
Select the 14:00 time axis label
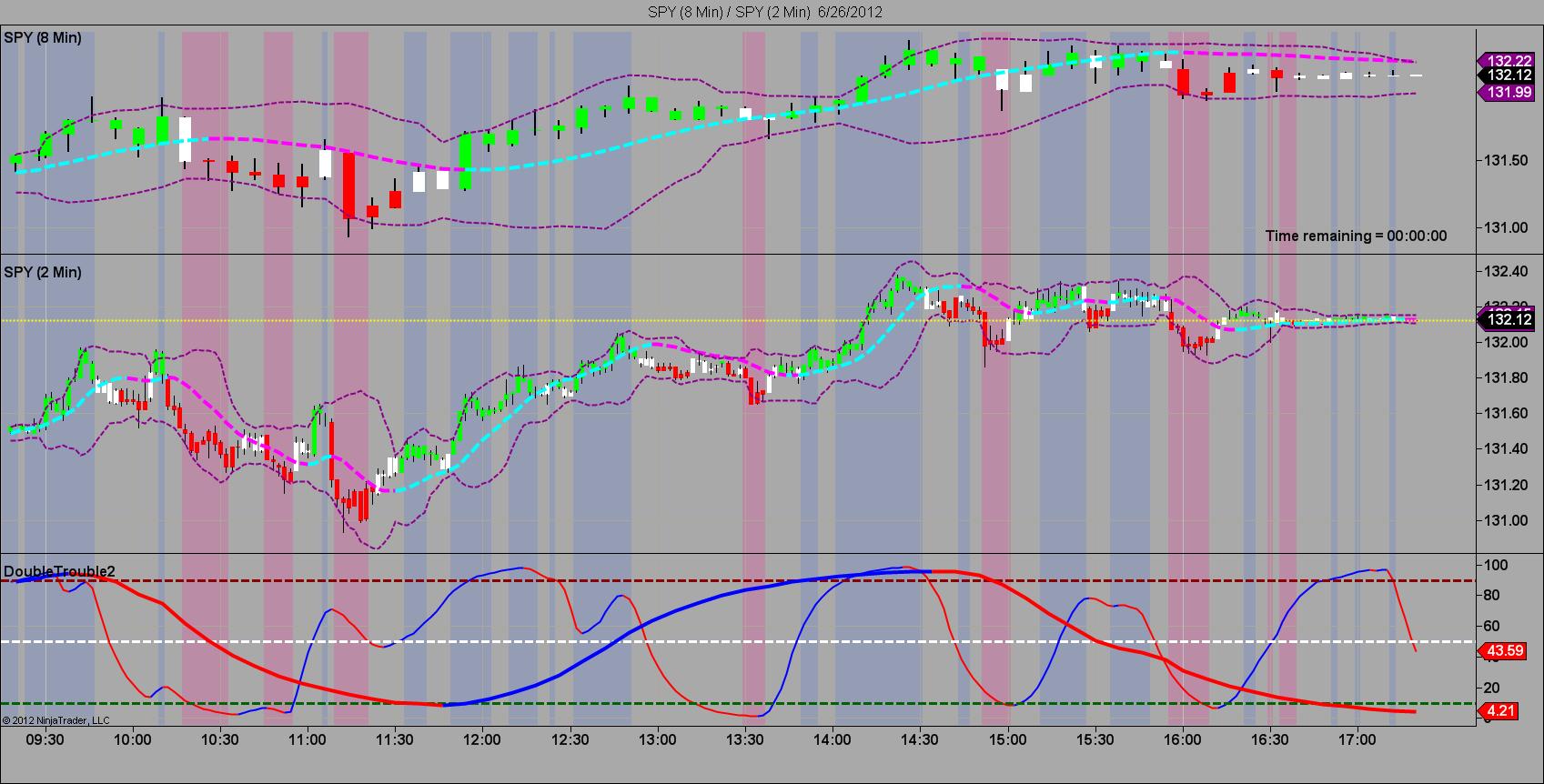[x=833, y=739]
